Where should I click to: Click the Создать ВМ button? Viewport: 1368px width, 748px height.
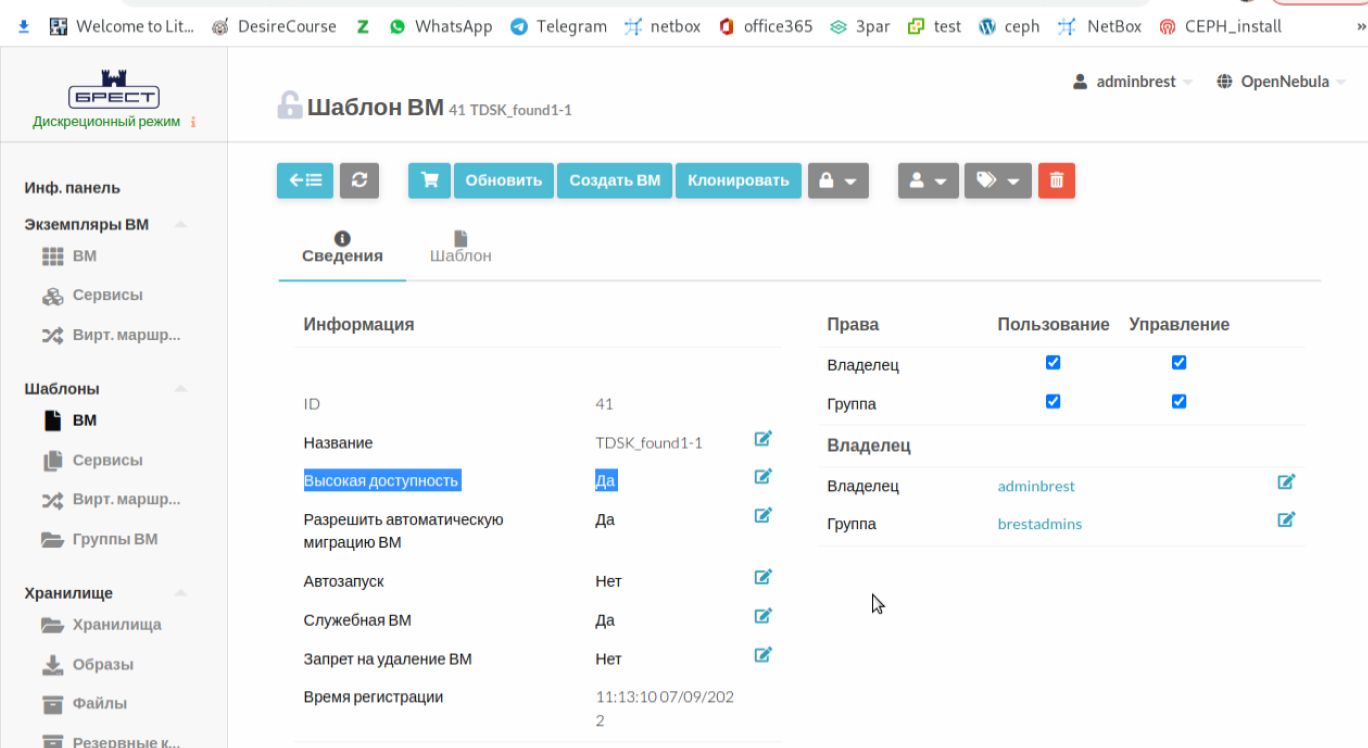coord(614,181)
